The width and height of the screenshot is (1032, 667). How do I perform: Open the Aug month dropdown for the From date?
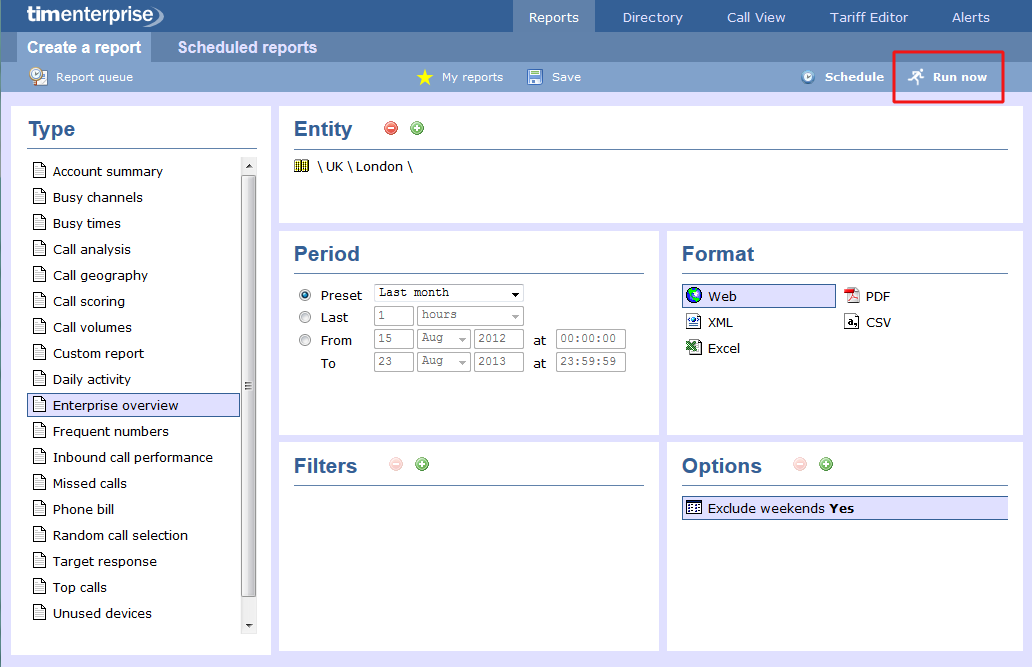pos(443,339)
